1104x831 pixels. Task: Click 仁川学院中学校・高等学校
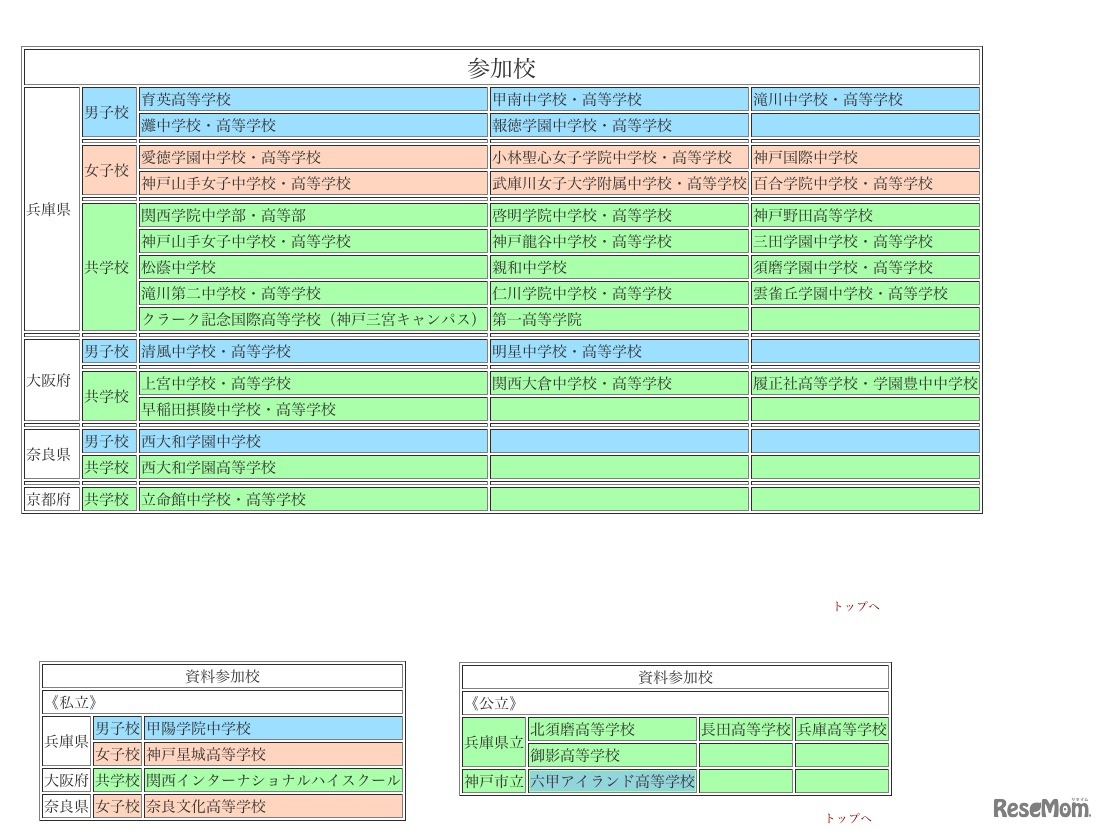click(620, 293)
